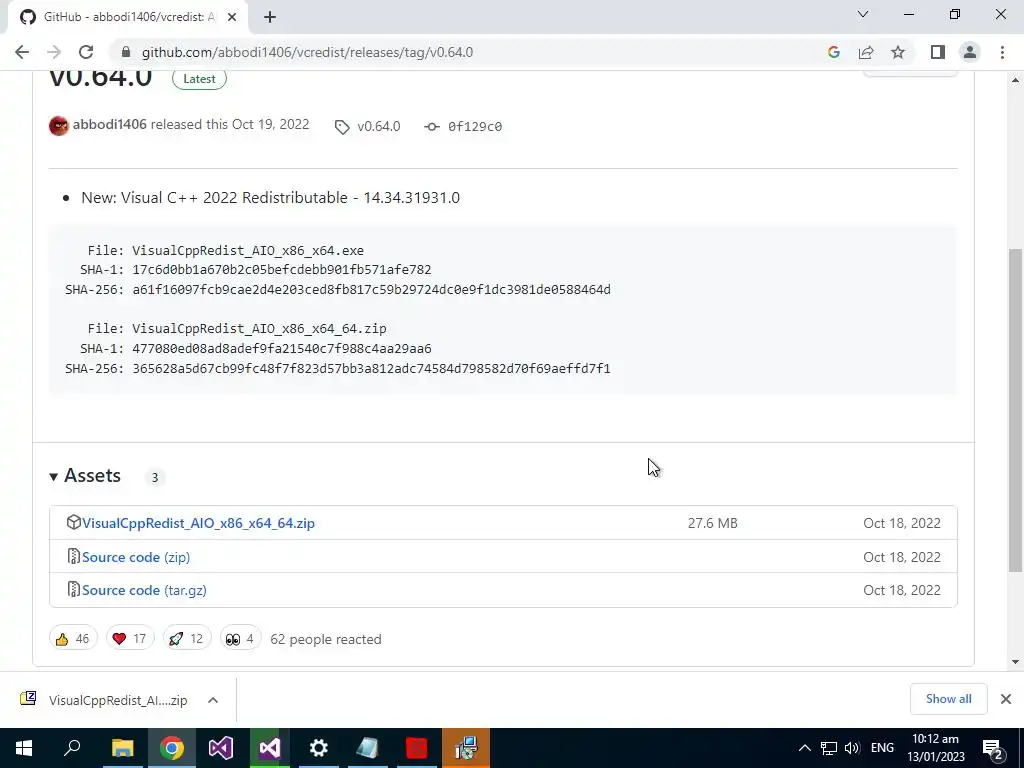This screenshot has height=768, width=1024.
Task: Toggle the rocket reaction
Action: pyautogui.click(x=187, y=639)
